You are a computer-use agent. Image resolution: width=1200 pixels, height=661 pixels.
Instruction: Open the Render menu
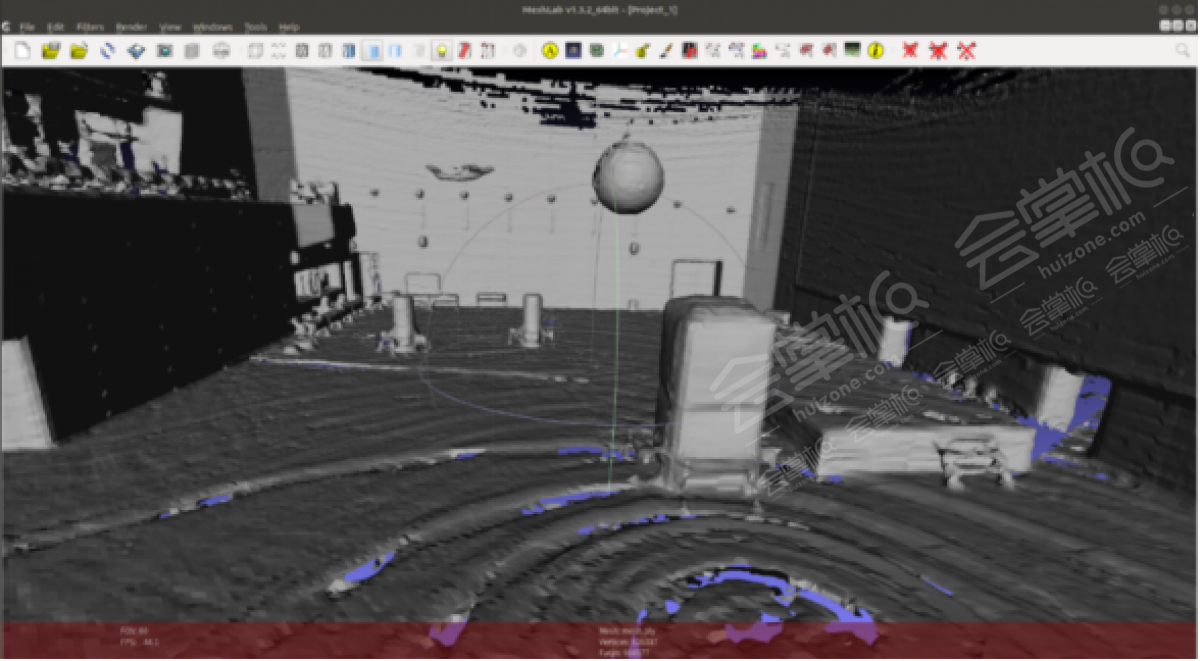[x=131, y=27]
